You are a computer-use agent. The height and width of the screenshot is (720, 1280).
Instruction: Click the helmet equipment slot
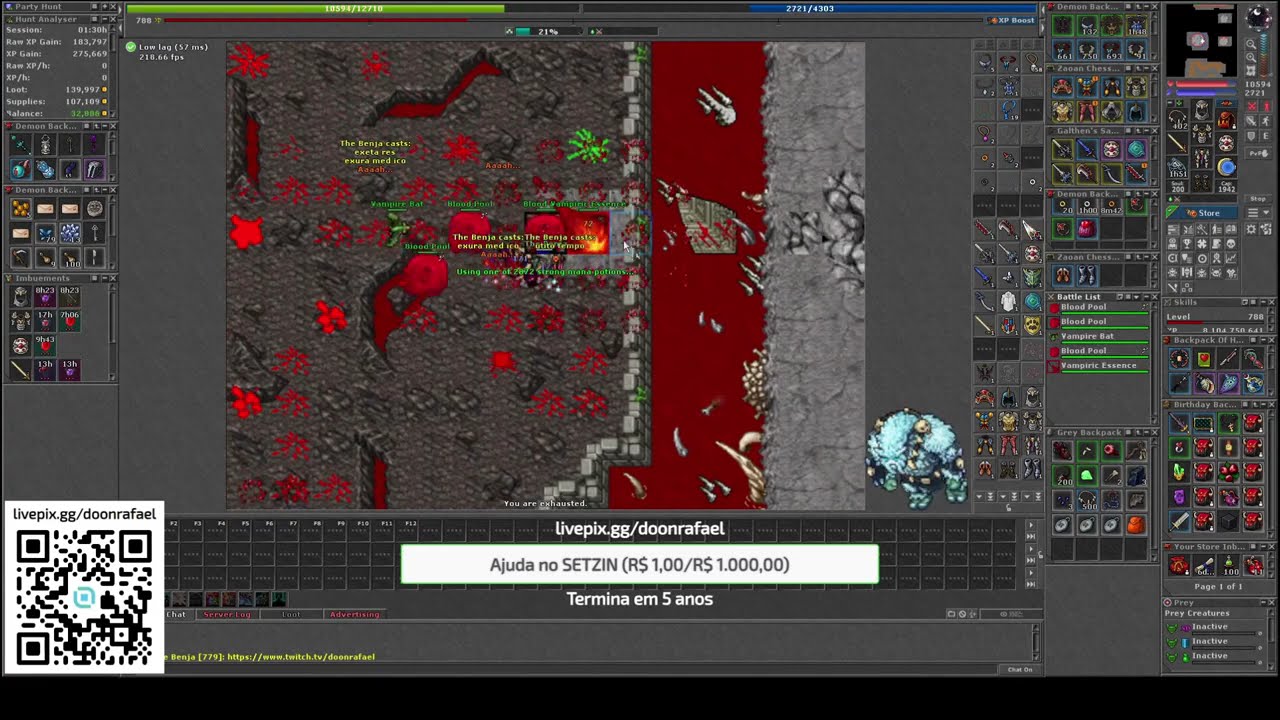pos(1202,110)
